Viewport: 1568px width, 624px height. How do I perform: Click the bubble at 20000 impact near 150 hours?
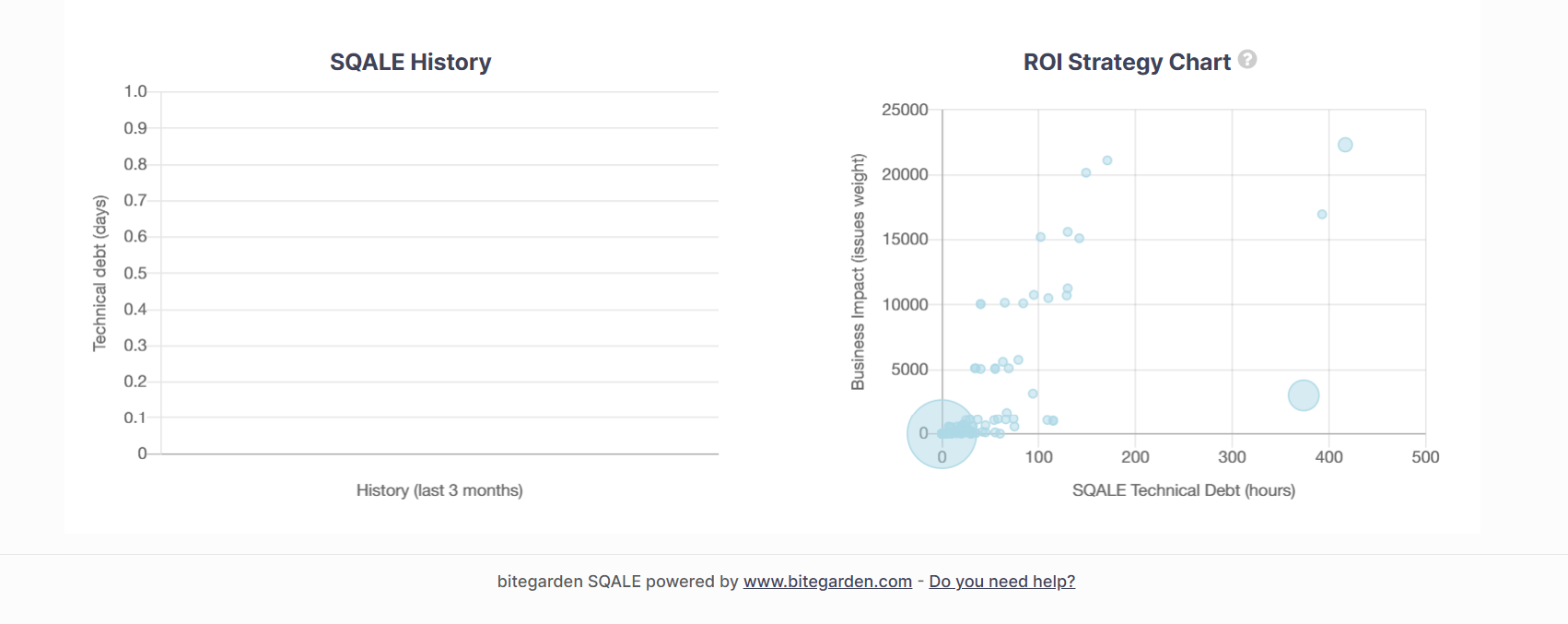click(x=1086, y=173)
